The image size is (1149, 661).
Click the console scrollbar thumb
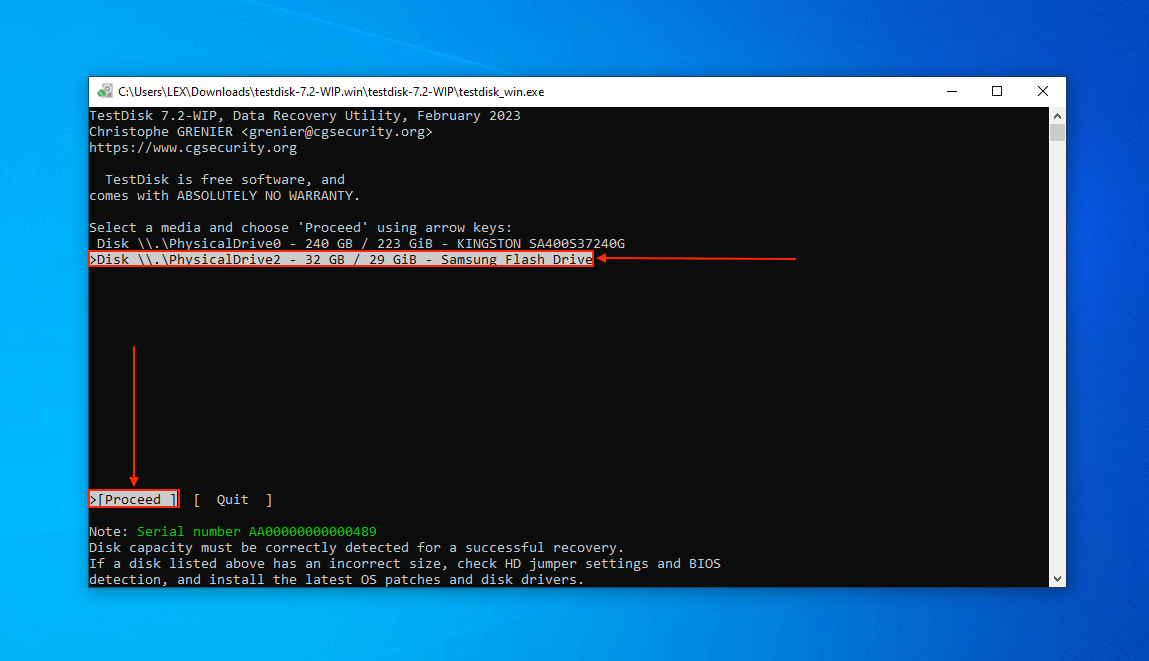pos(1057,133)
